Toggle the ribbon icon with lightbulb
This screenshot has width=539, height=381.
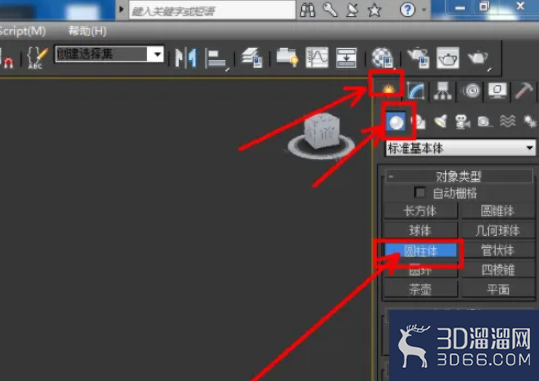[287, 57]
